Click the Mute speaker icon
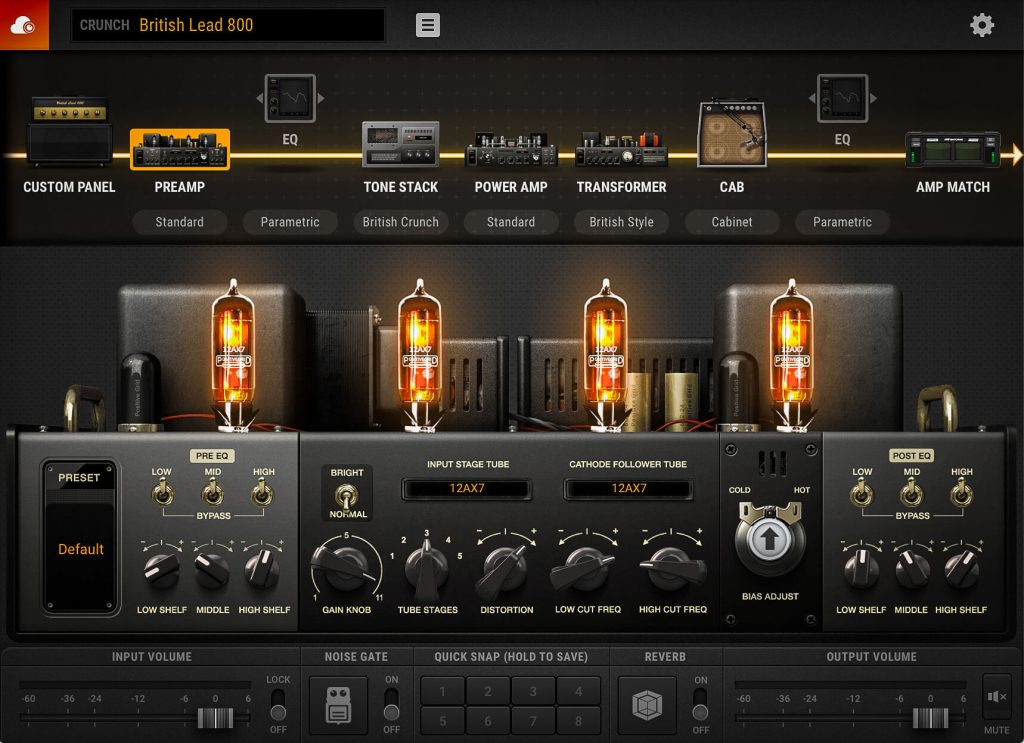The image size is (1024, 743). click(x=997, y=697)
